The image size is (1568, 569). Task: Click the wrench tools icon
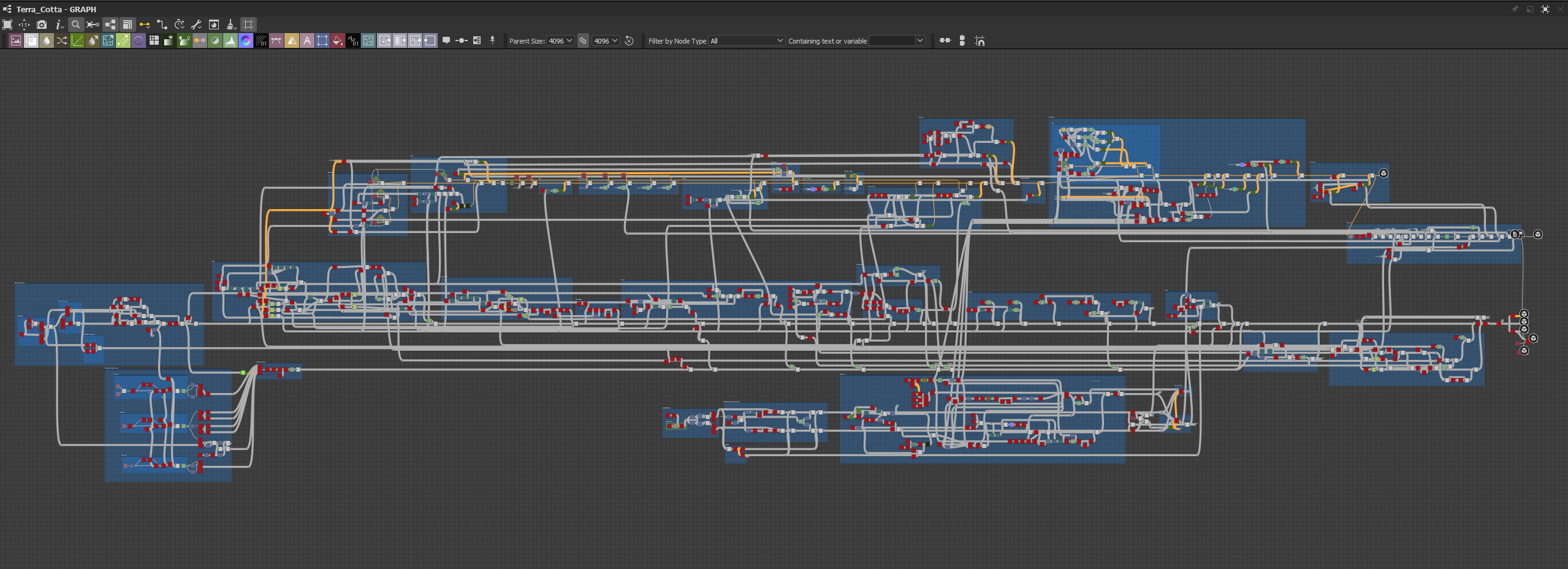(x=197, y=25)
